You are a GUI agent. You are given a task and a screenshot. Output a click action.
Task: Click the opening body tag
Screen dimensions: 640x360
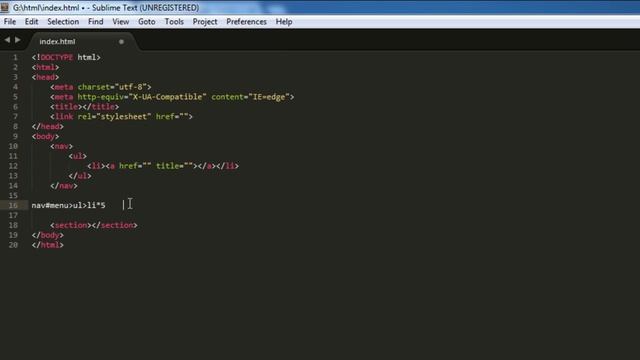(x=45, y=136)
